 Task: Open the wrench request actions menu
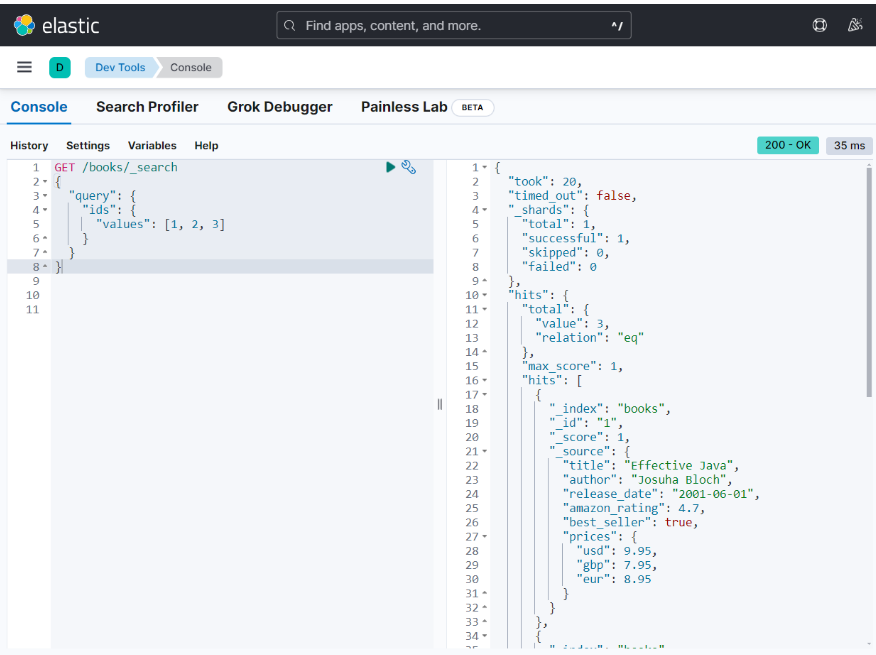[x=409, y=167]
